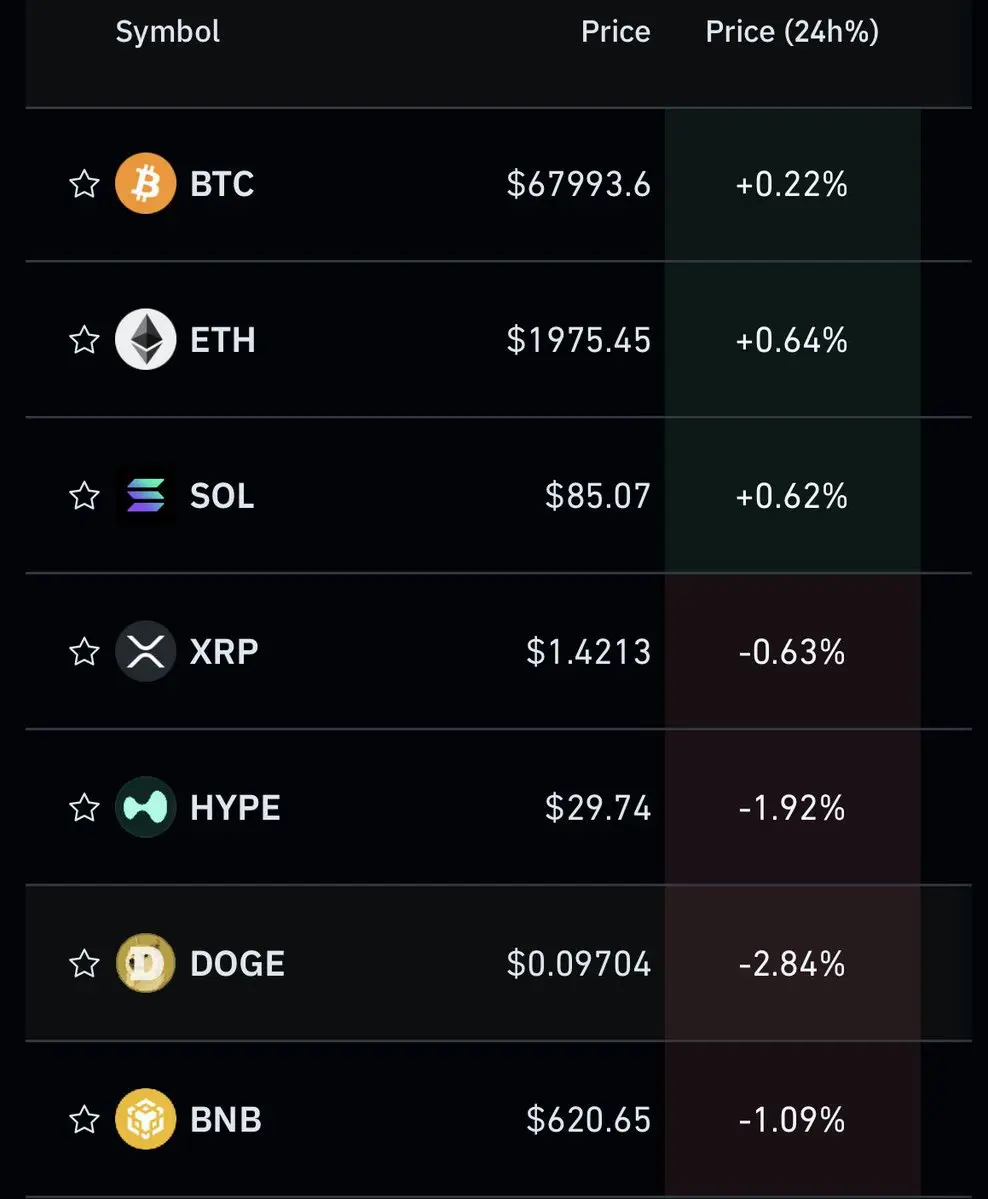Screen dimensions: 988x1199
Task: Click the Bitcoin coin icon
Action: coord(145,184)
